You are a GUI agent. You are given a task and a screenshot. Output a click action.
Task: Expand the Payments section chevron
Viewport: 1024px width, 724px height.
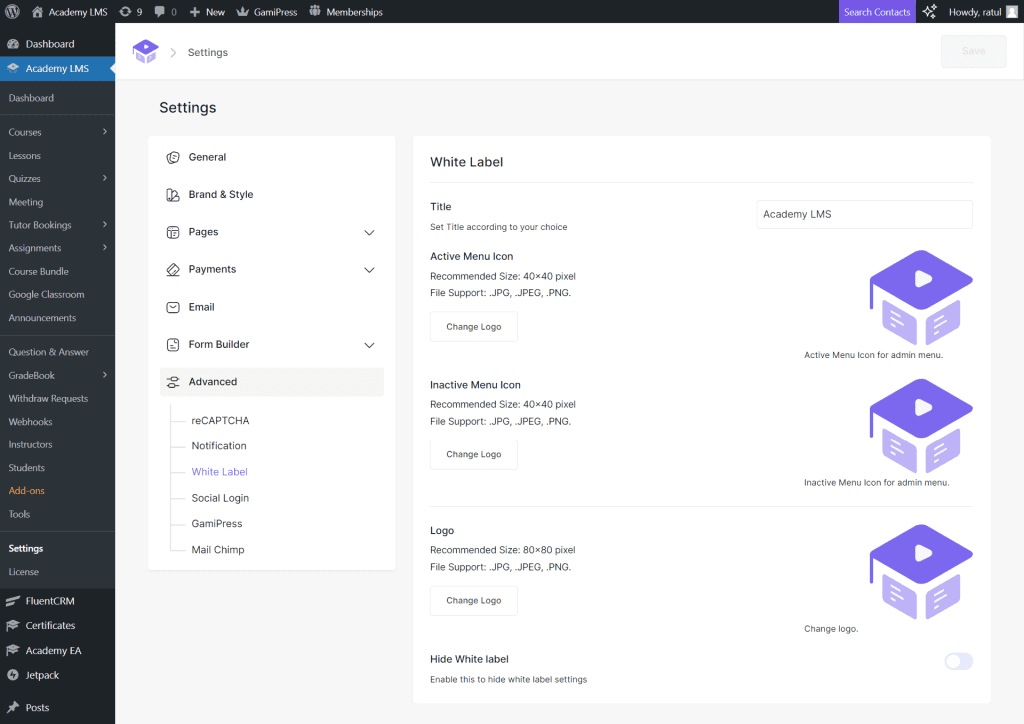tap(369, 269)
